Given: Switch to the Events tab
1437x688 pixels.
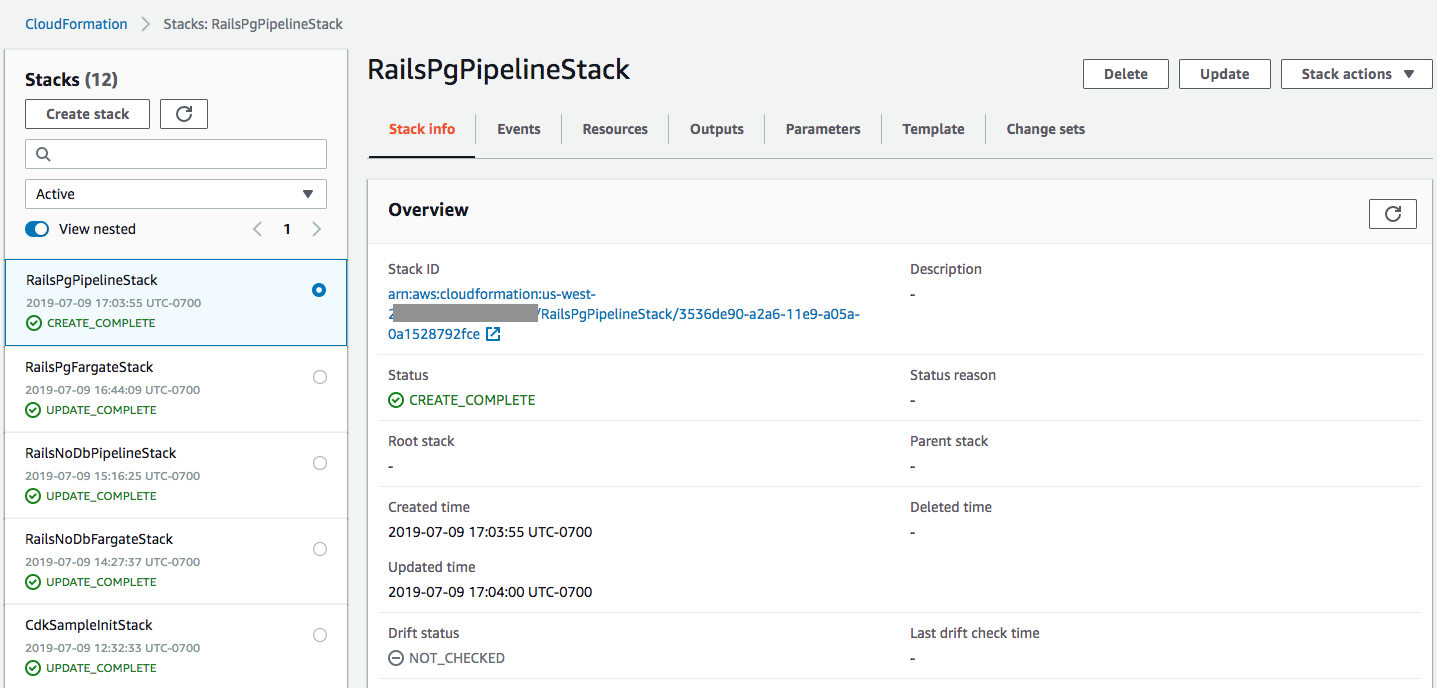Looking at the screenshot, I should click(x=519, y=129).
